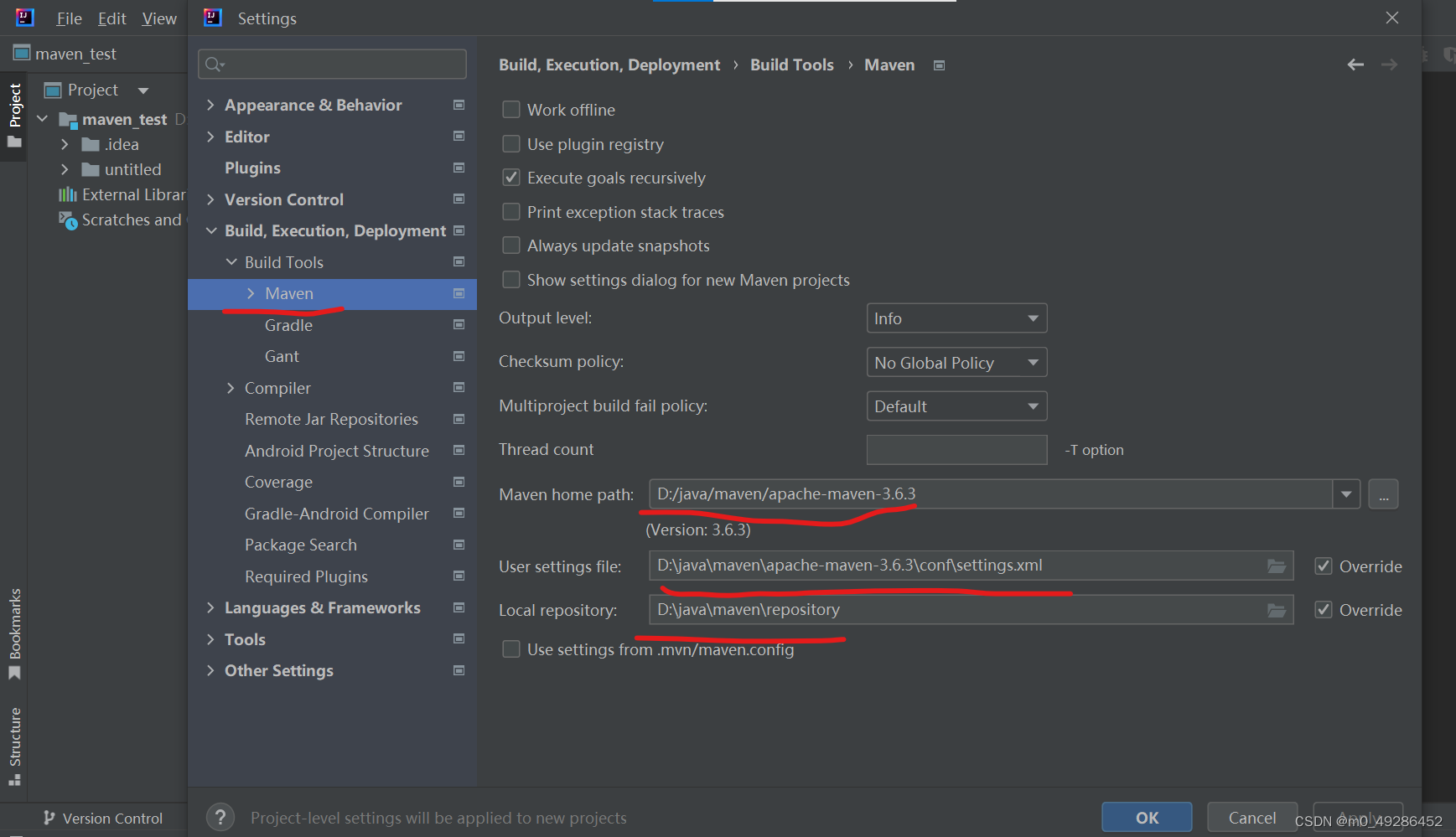Click Build Tools in the breadcrumb
1456x837 pixels.
[x=792, y=65]
